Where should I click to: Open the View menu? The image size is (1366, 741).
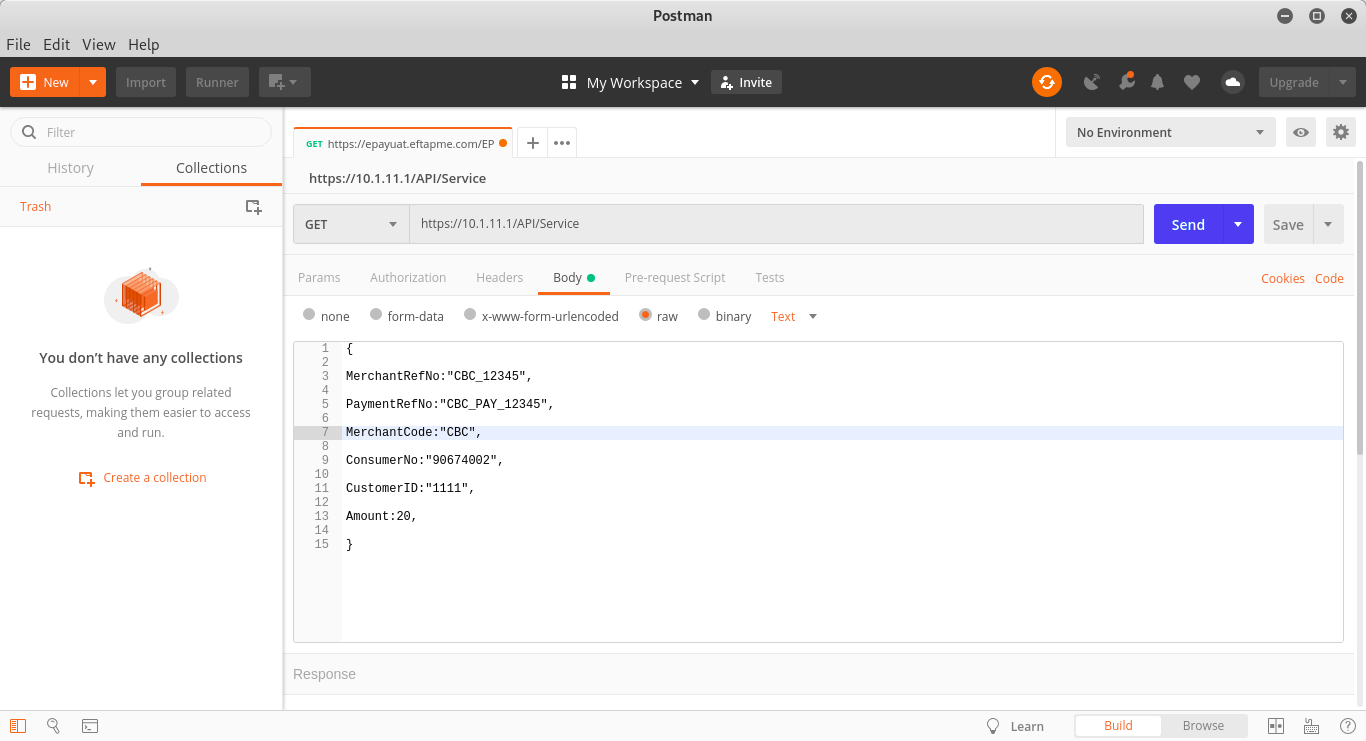[x=99, y=44]
